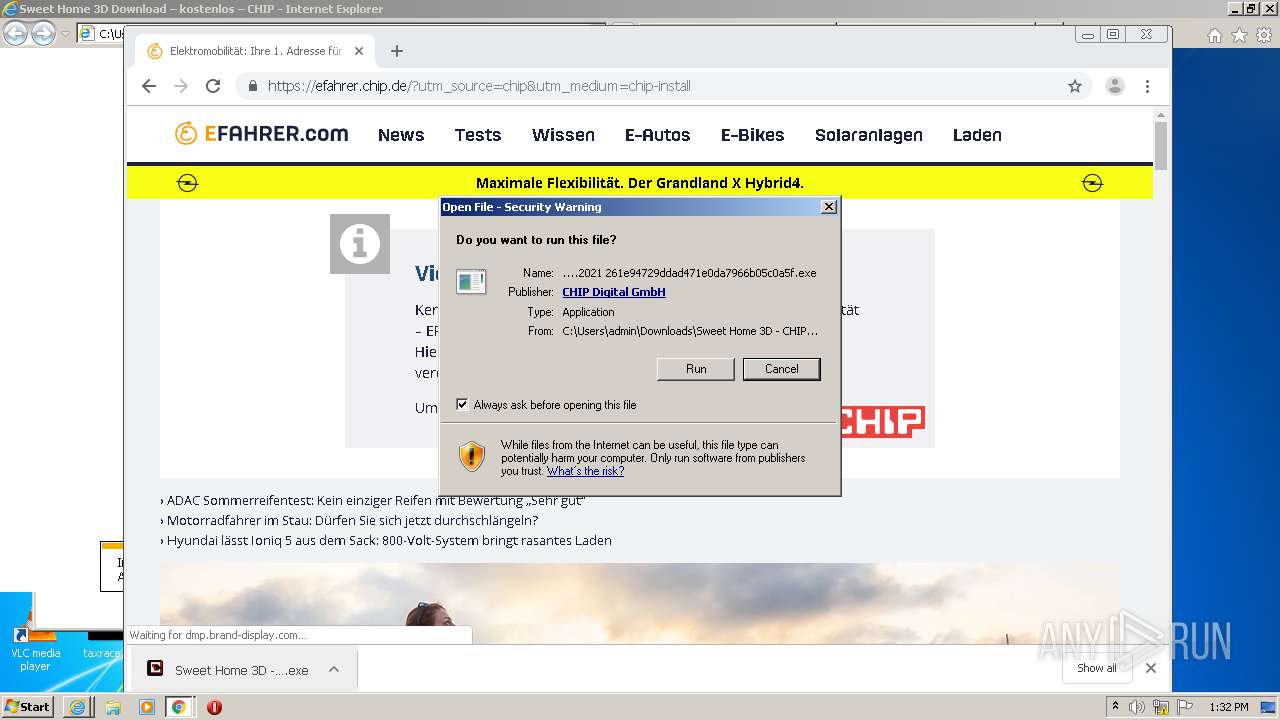Click Internet Explorer back button
The height and width of the screenshot is (720, 1280).
(15, 34)
